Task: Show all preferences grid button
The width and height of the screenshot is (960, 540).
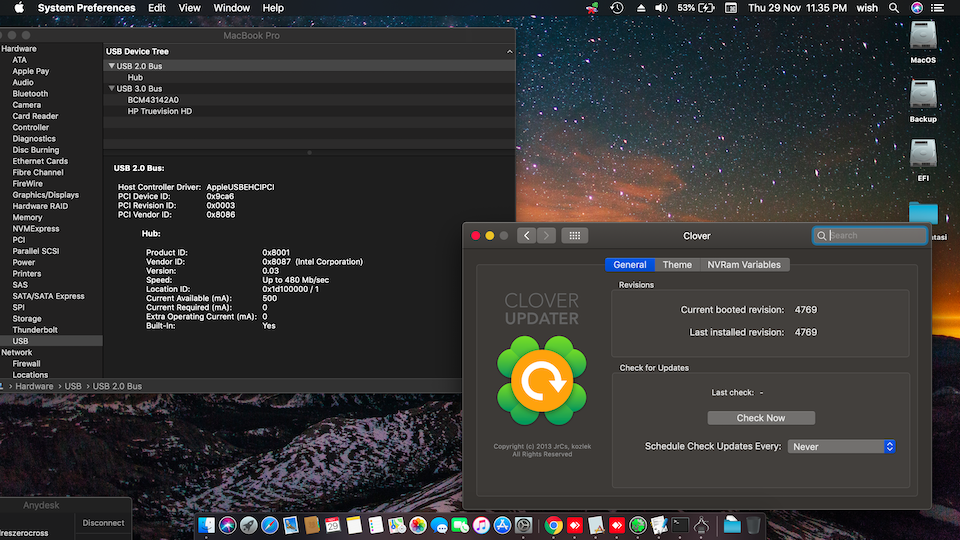Action: pyautogui.click(x=574, y=236)
